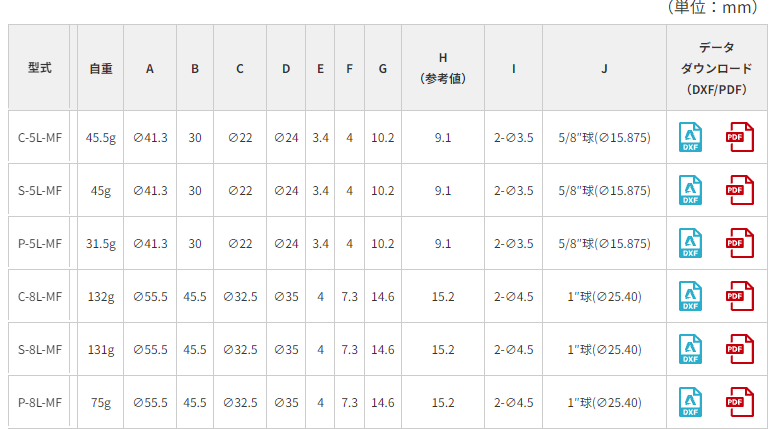772x429 pixels.
Task: Get the DXF drawing for C-8L-MF
Action: coord(690,296)
